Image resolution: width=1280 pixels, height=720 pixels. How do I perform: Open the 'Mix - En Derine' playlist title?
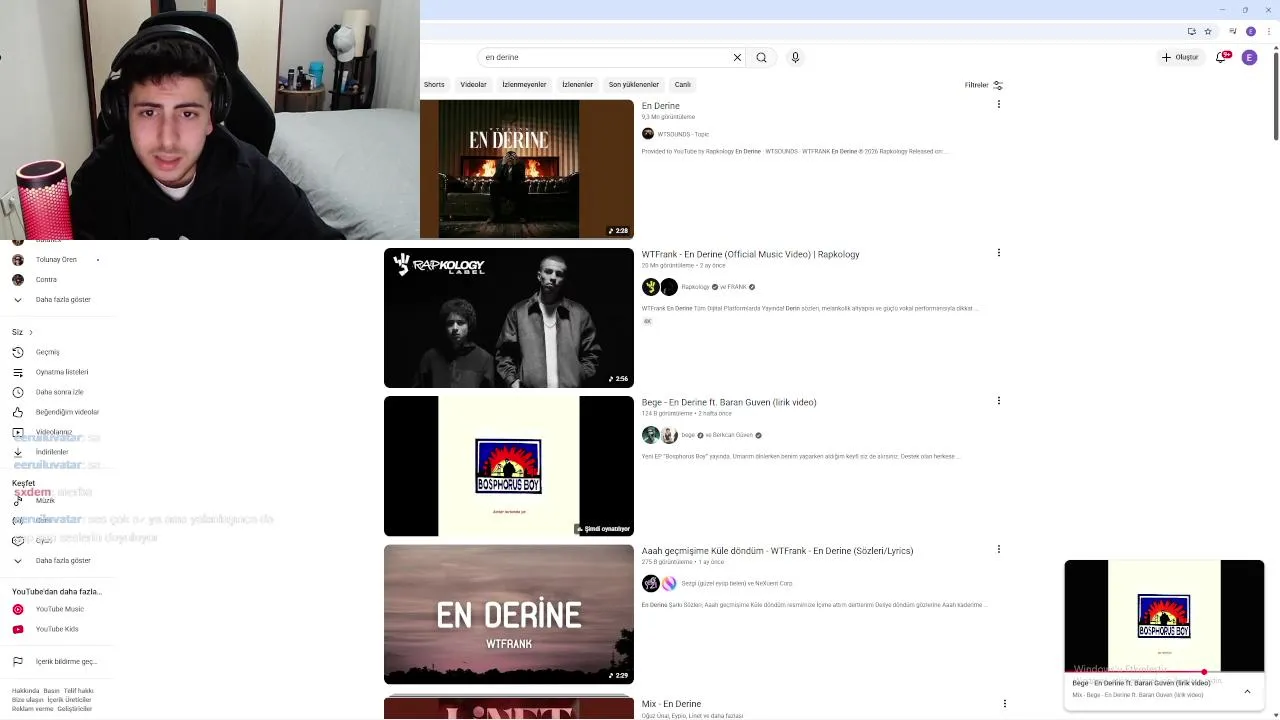click(x=671, y=704)
